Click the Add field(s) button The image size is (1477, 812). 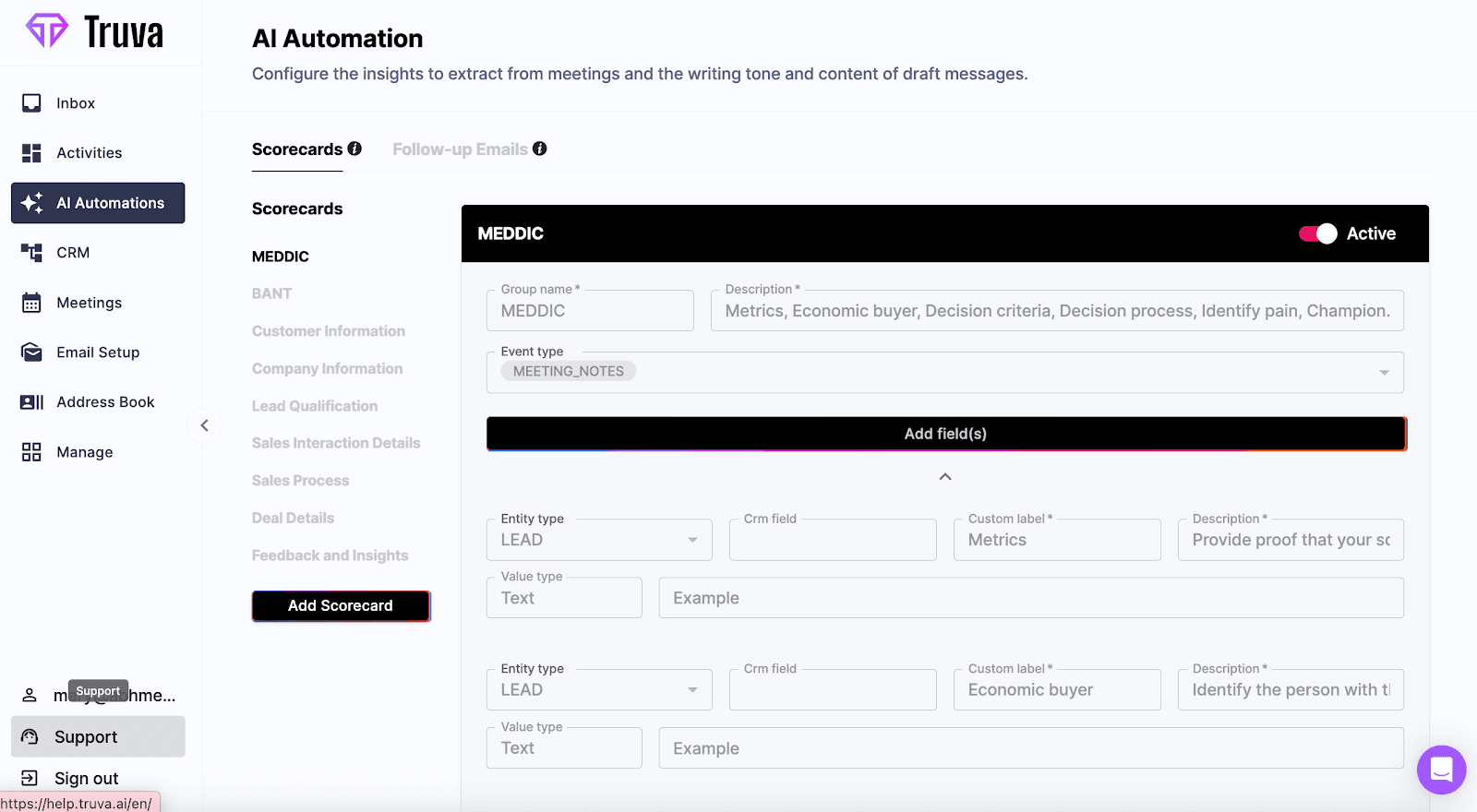(946, 434)
